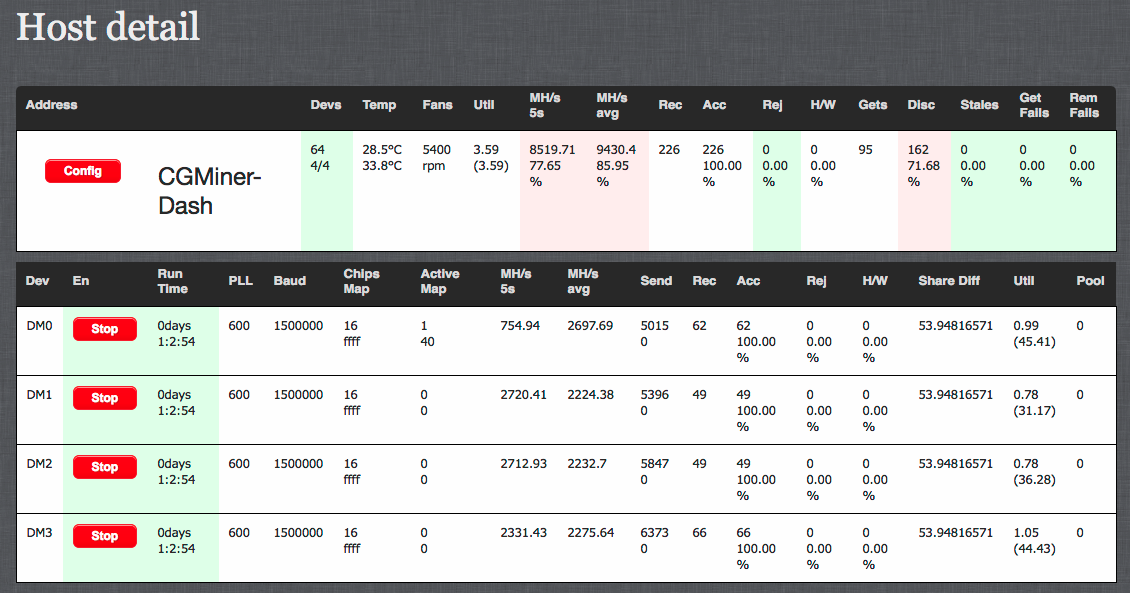Click DM0 hashrate 754.94

(520, 326)
